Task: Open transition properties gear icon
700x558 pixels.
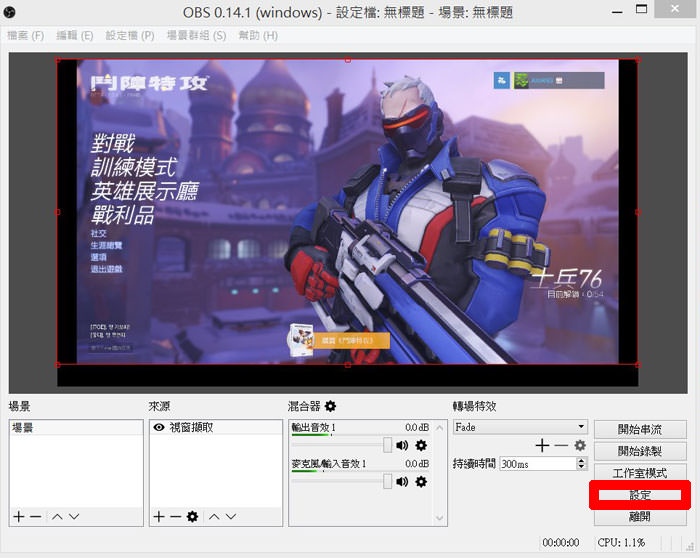Action: [x=580, y=445]
